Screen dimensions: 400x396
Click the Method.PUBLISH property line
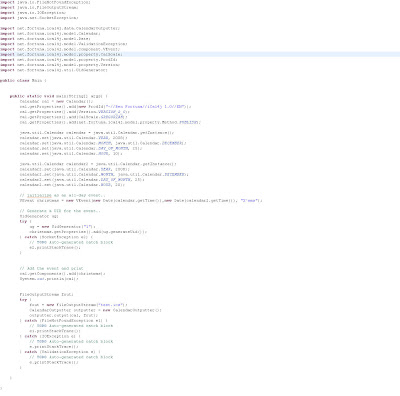(x=110, y=122)
